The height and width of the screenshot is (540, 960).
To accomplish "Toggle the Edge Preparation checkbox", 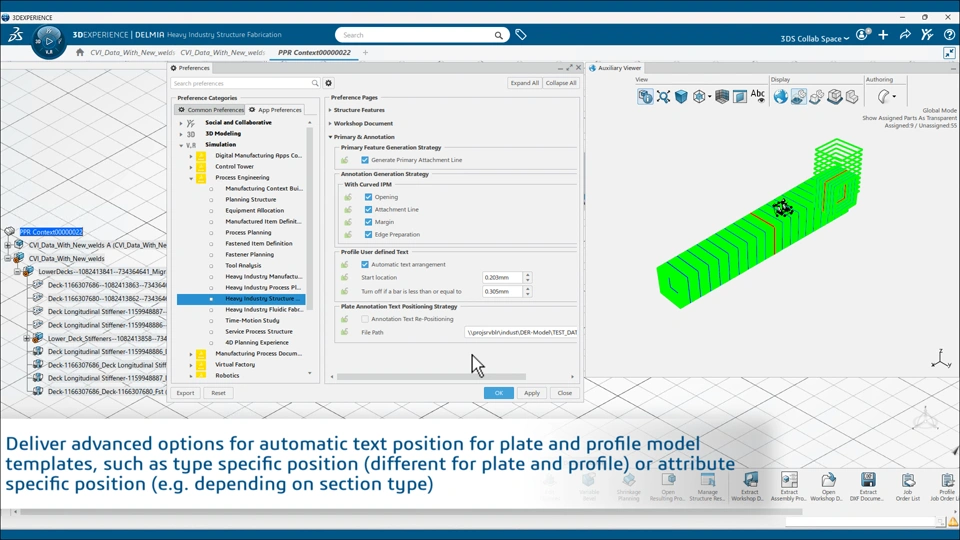I will tap(368, 234).
